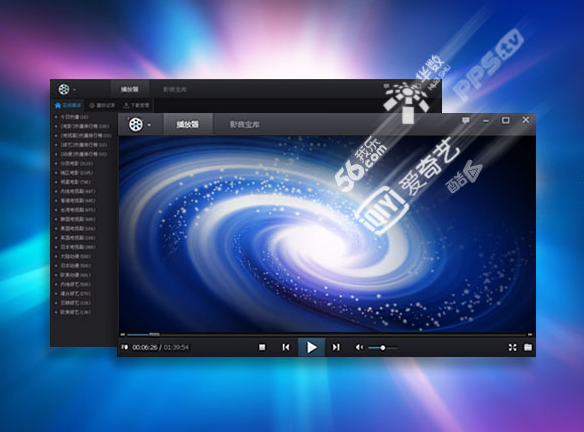Click the small icon left of elapsed time
The width and height of the screenshot is (584, 432).
click(x=125, y=347)
